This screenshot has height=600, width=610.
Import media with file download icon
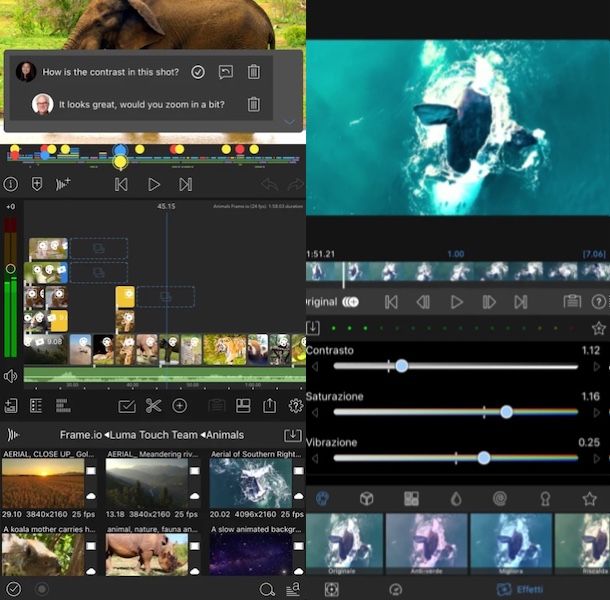click(11, 406)
